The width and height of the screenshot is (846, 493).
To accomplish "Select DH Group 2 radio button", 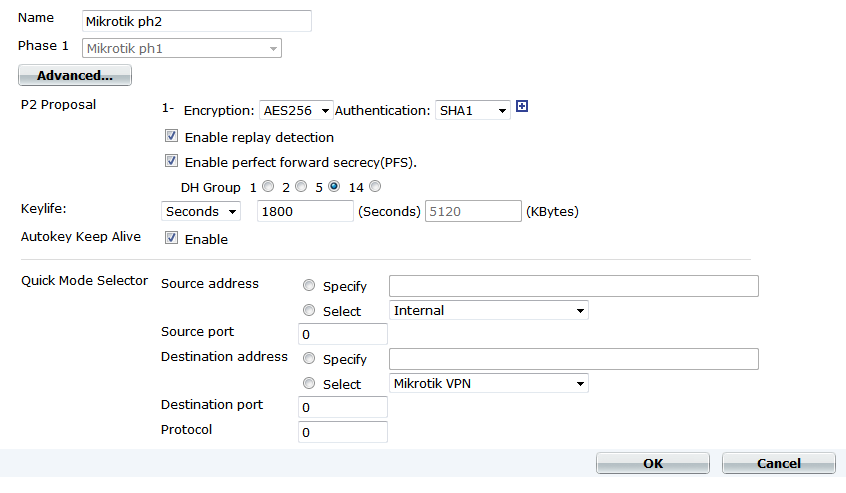I will tap(301, 186).
